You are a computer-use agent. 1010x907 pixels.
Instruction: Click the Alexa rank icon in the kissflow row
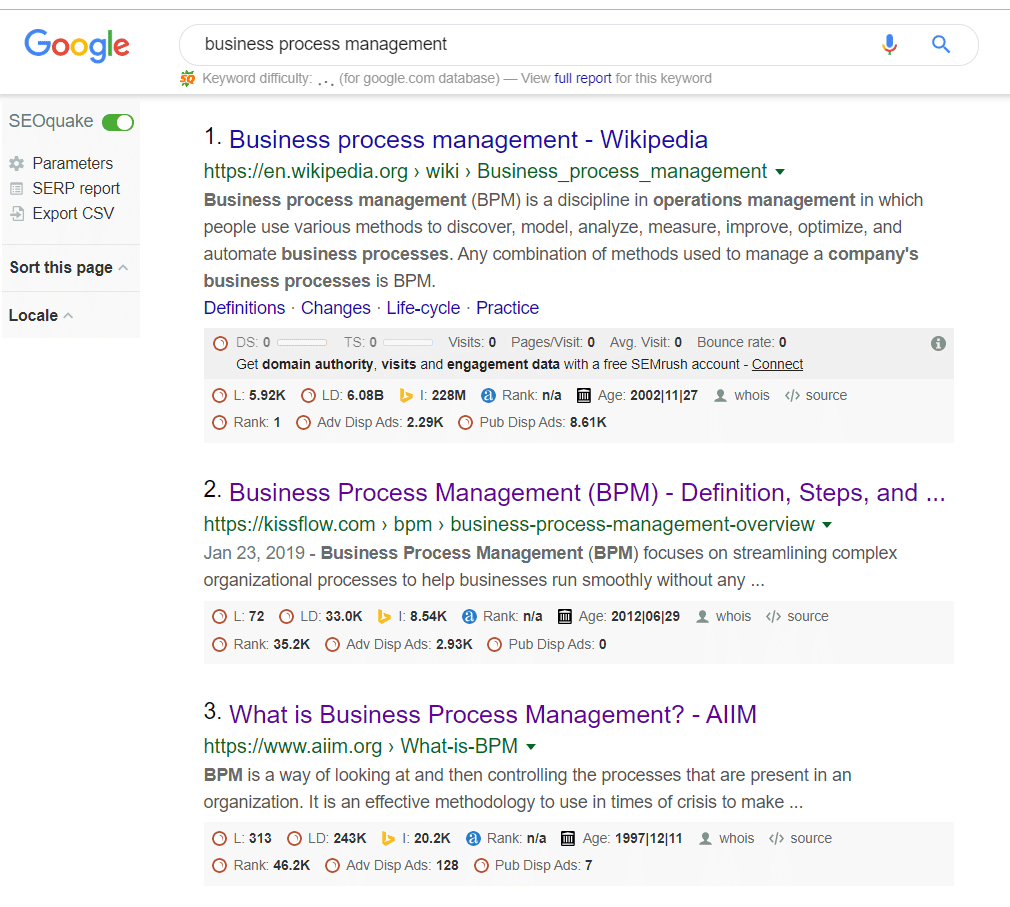[x=470, y=616]
